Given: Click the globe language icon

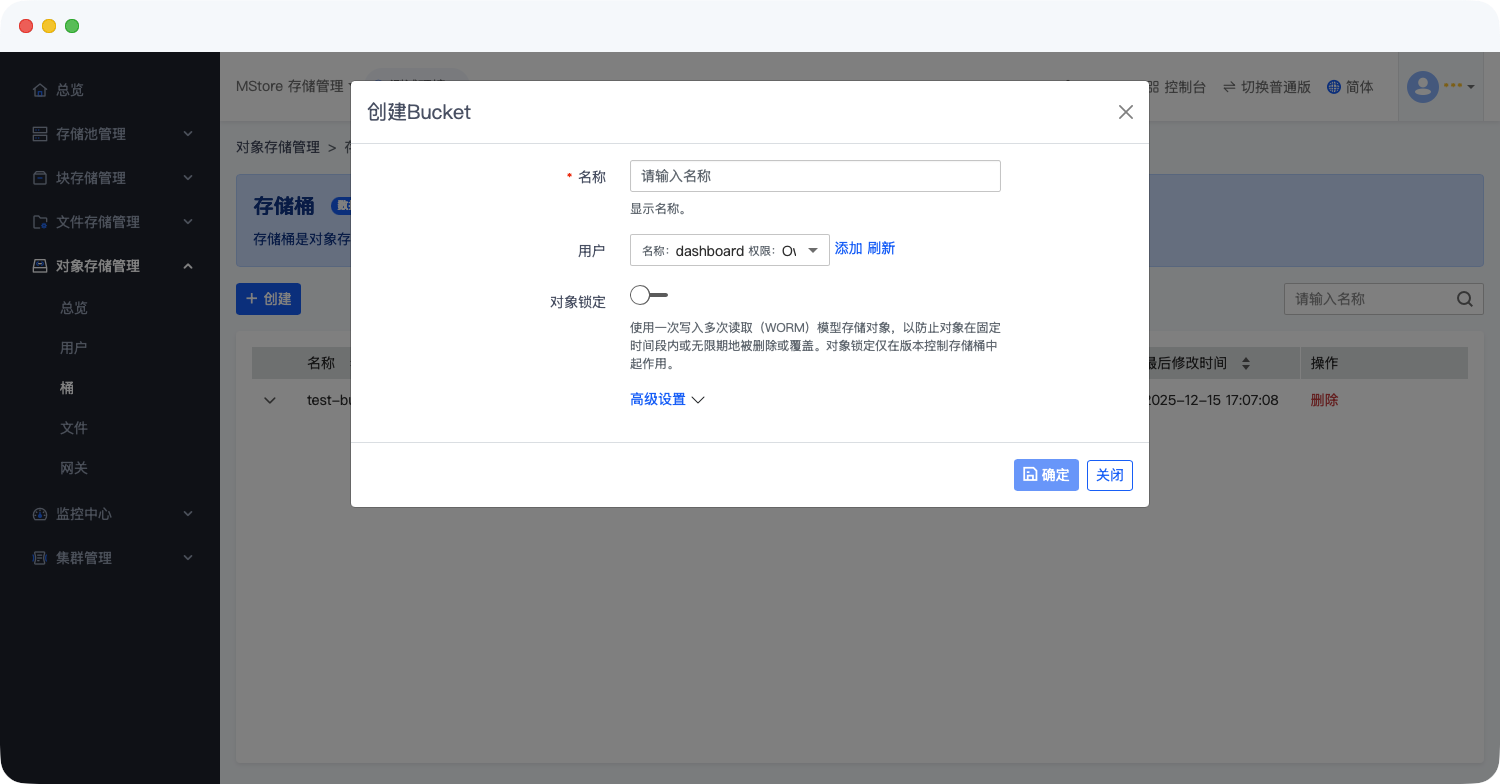Looking at the screenshot, I should coord(1333,87).
